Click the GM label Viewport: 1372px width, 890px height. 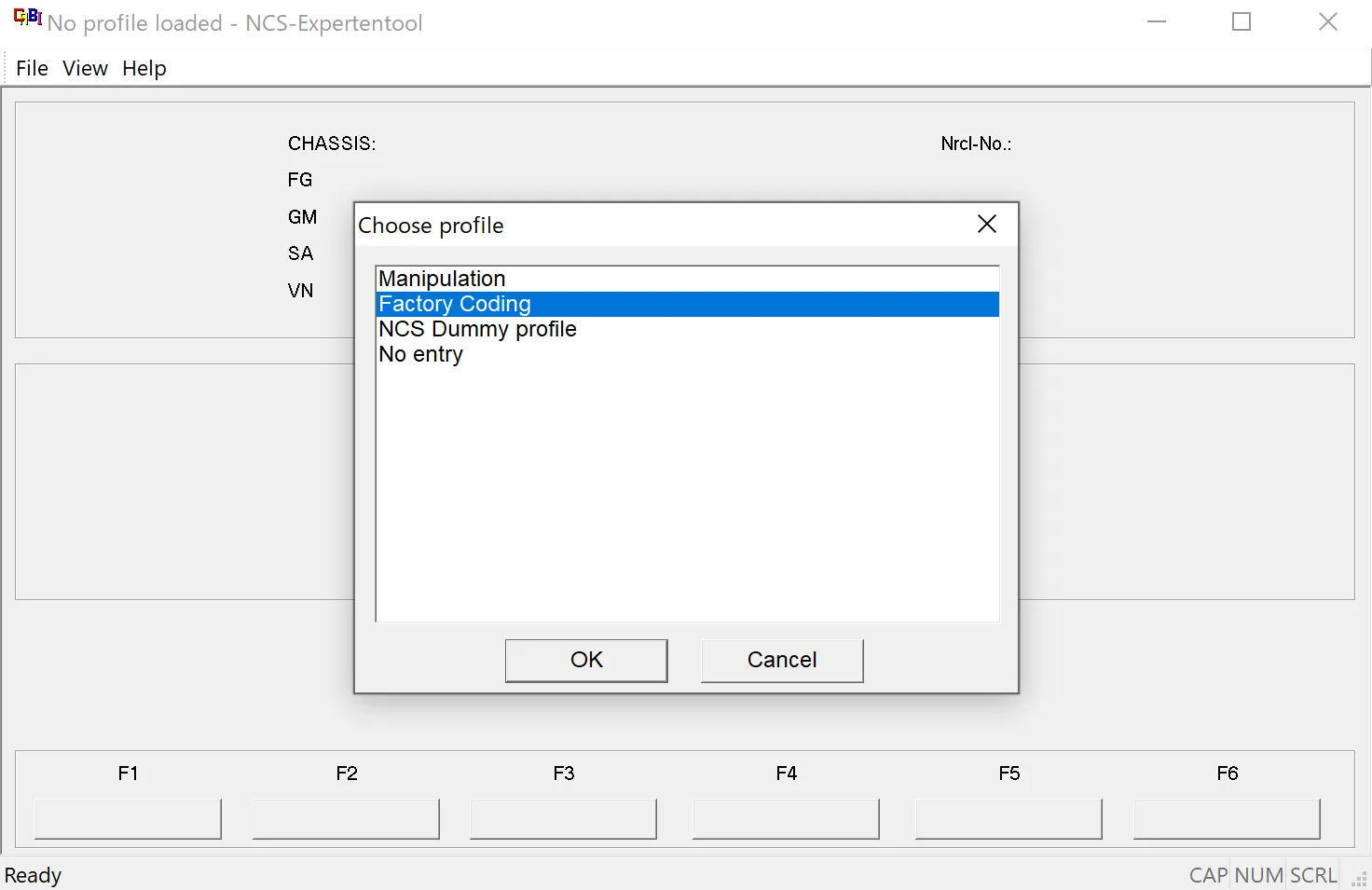(x=302, y=217)
